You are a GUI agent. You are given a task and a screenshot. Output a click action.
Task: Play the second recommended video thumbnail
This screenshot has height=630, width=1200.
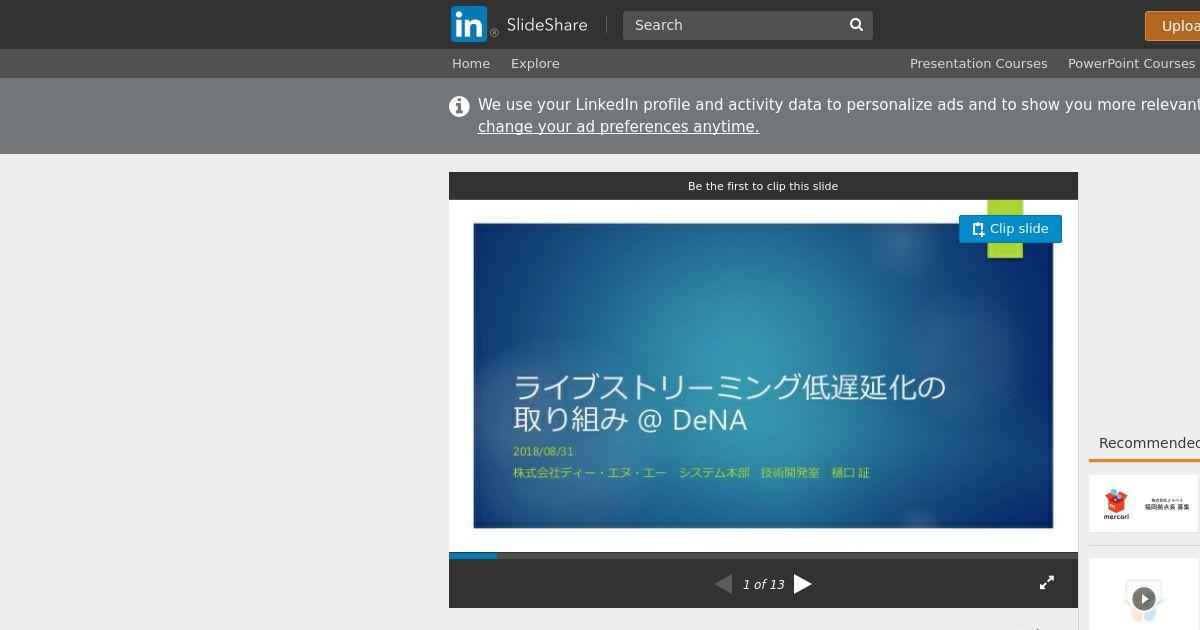(x=1143, y=598)
